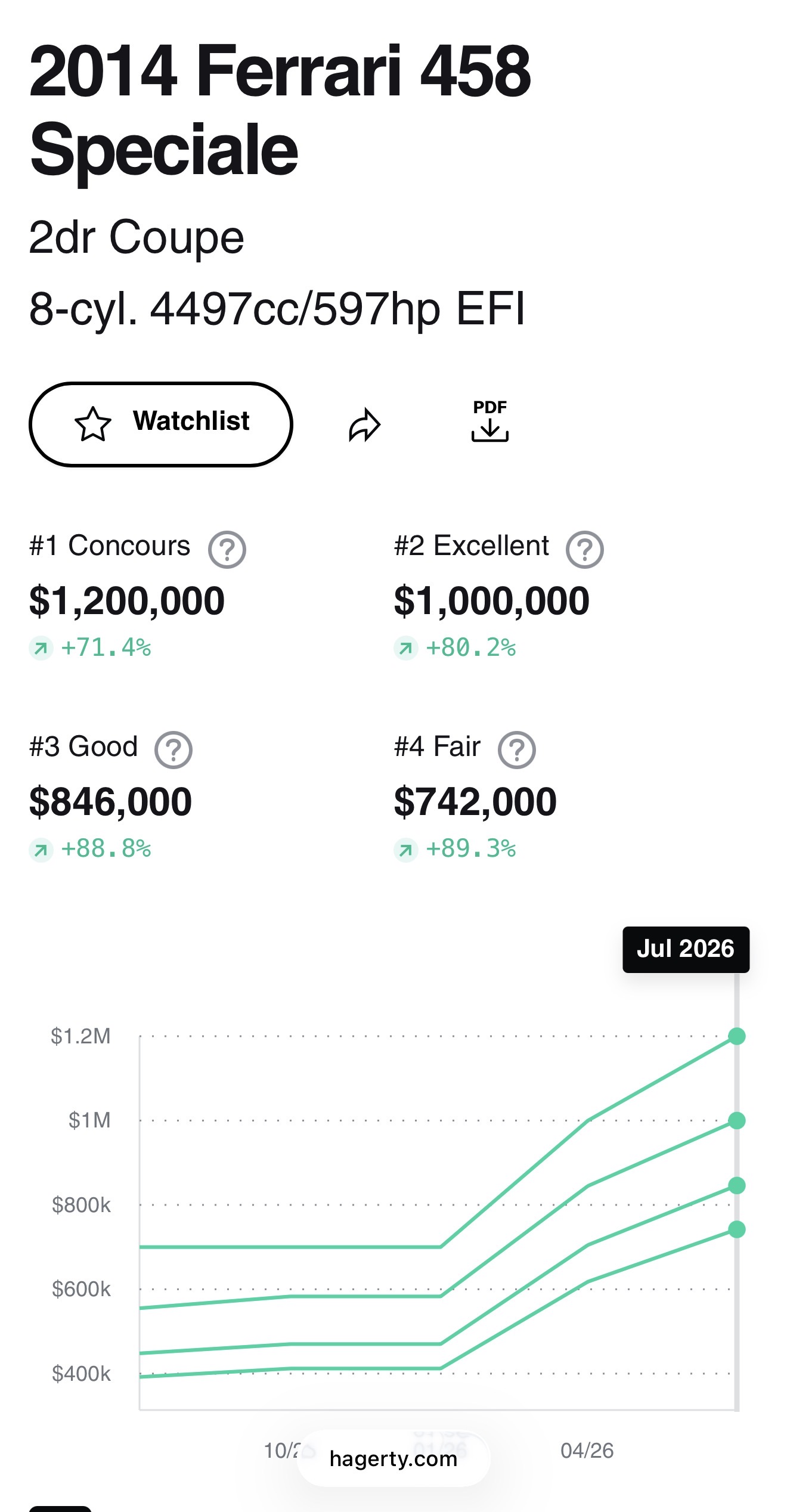Tap the +80.2% Excellent change indicator
787x1512 pixels.
pos(455,647)
